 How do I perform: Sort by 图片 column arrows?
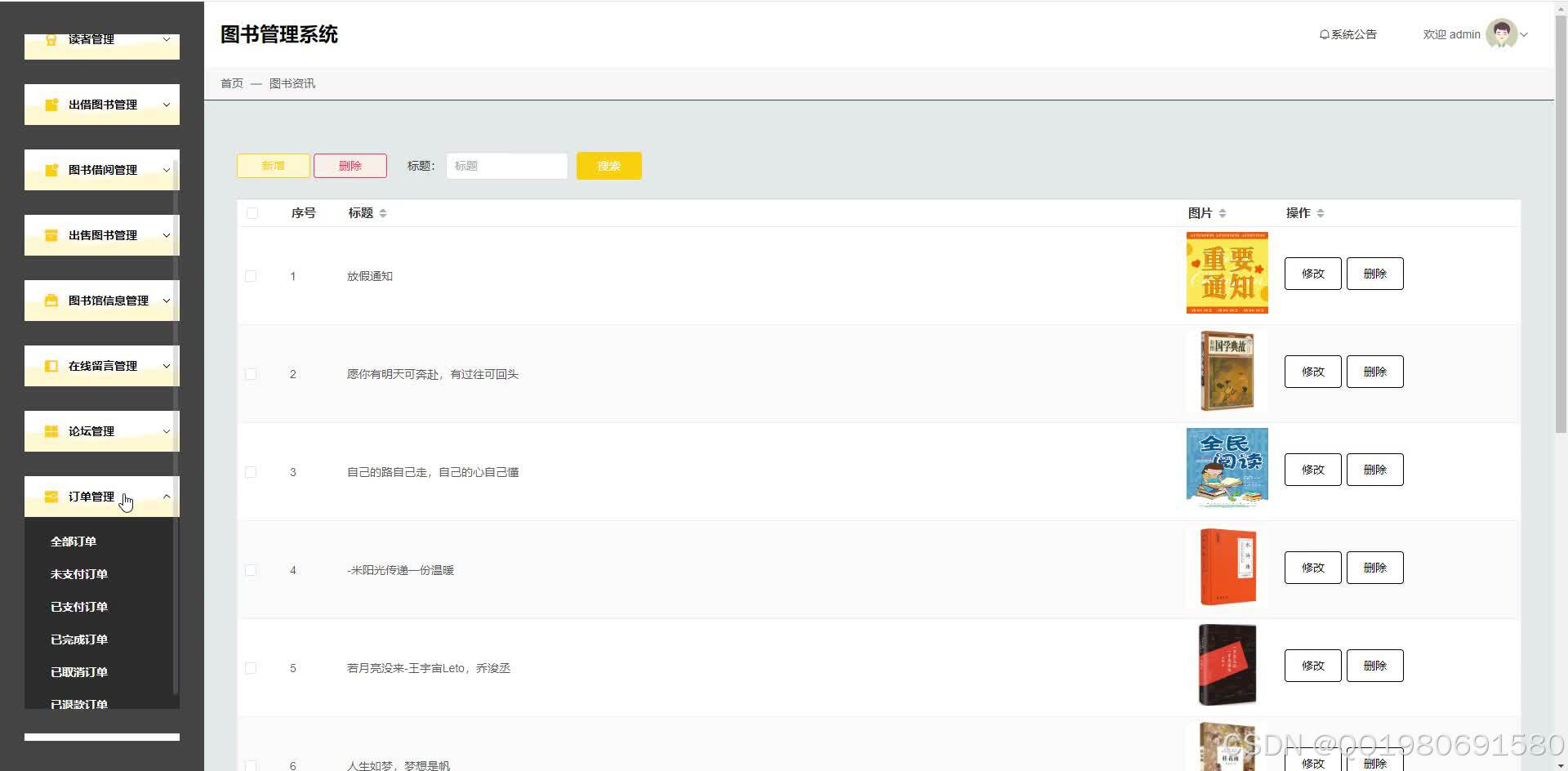click(x=1223, y=213)
